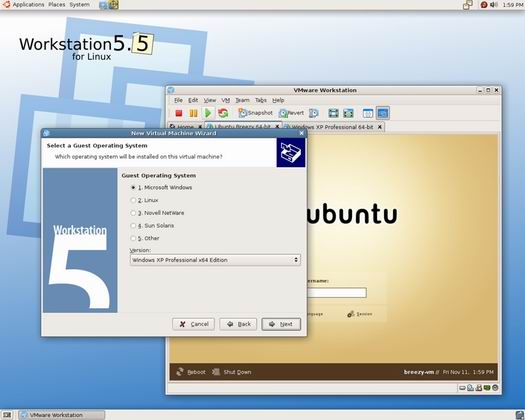Click the red notification icon in the top panel
Viewport: 525px width, 420px height.
pyautogui.click(x=484, y=5)
